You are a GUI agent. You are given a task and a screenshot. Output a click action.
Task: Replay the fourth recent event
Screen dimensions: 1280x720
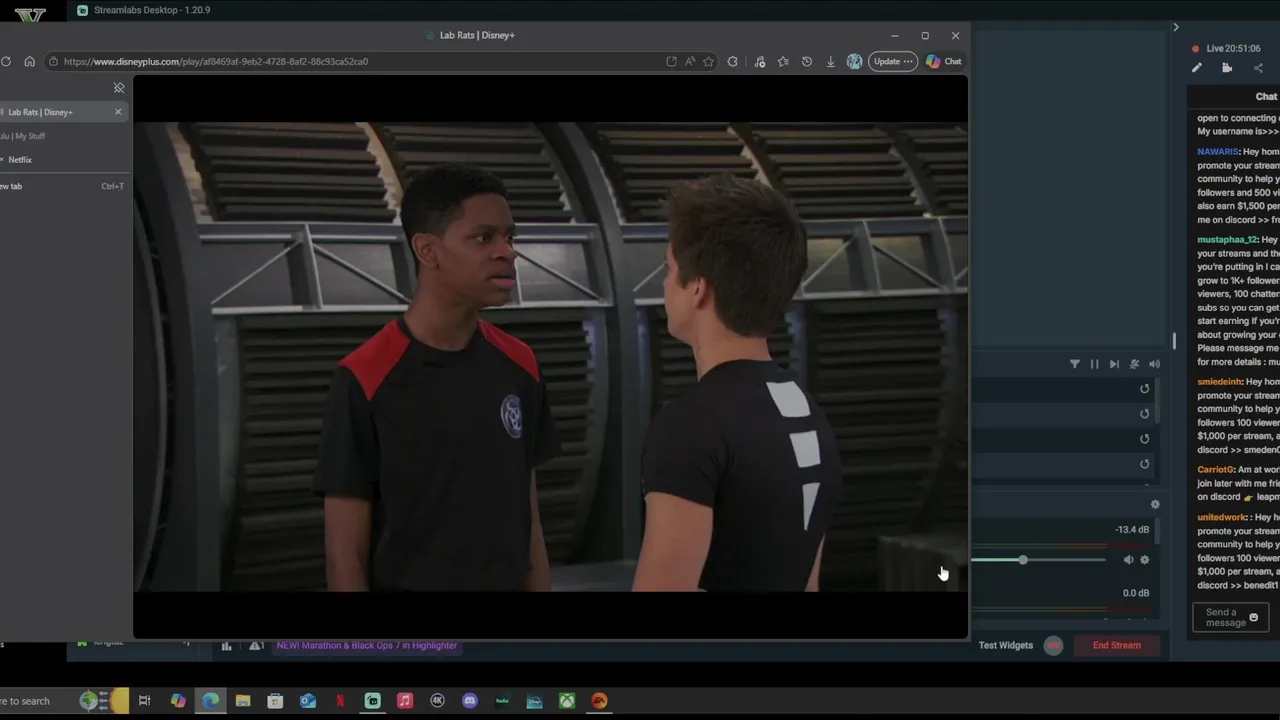[x=1145, y=464]
